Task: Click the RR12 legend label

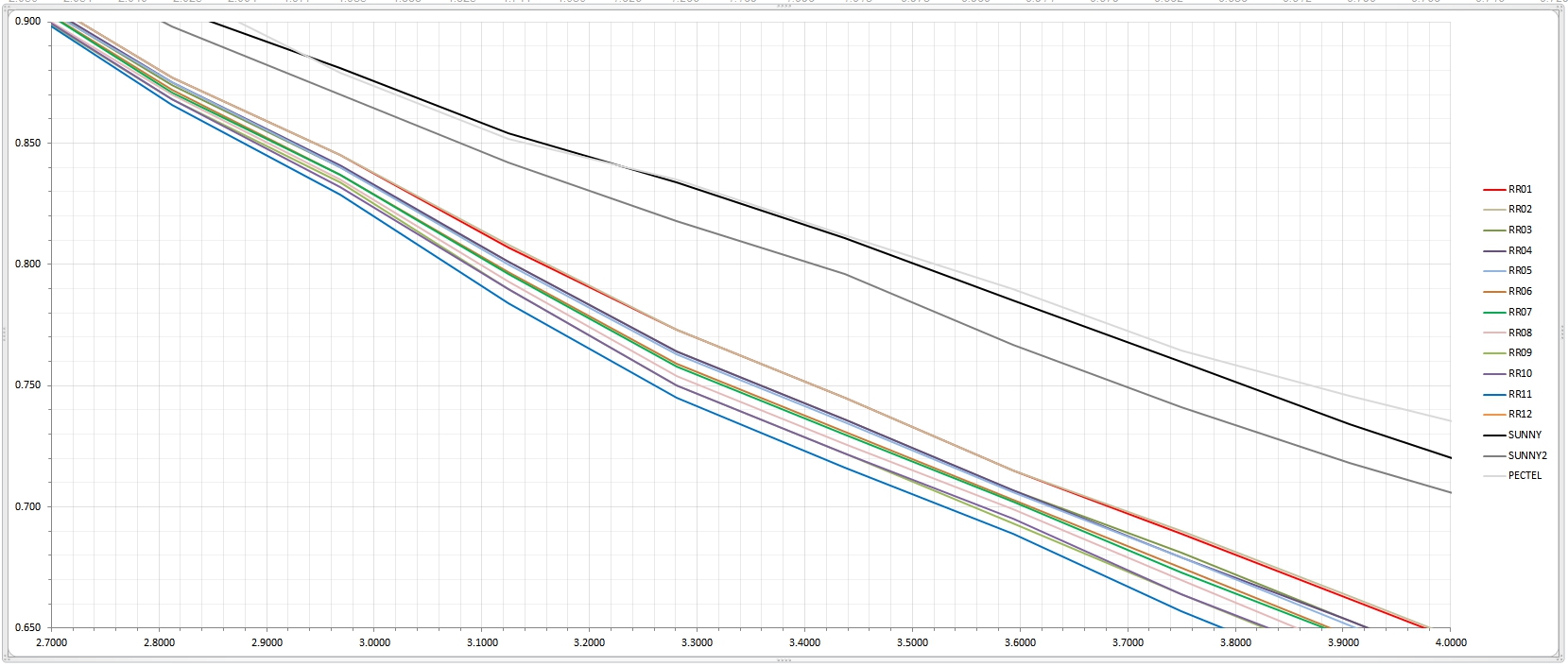Action: pos(1520,415)
